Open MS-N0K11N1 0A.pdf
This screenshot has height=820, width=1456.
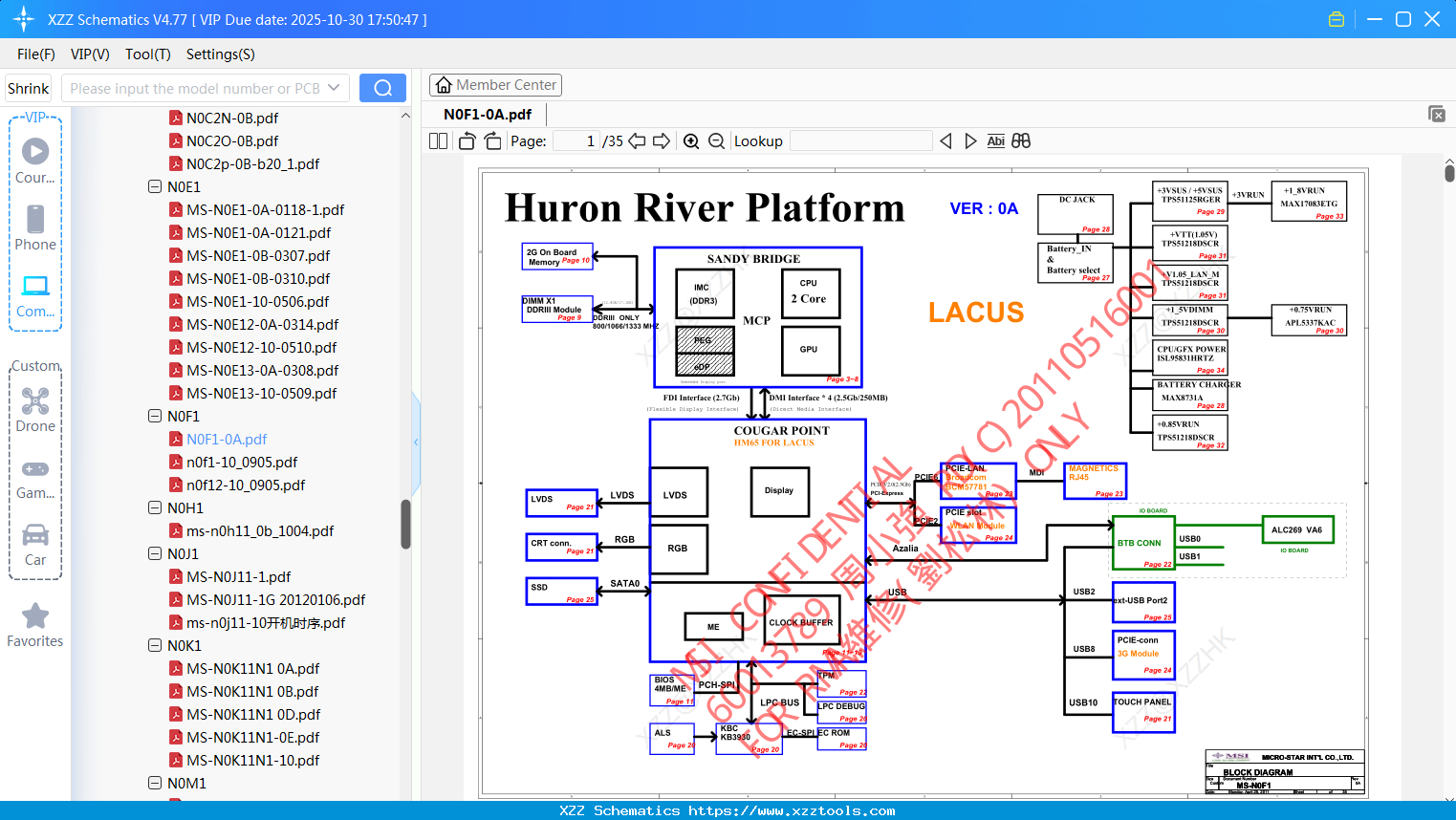(252, 669)
